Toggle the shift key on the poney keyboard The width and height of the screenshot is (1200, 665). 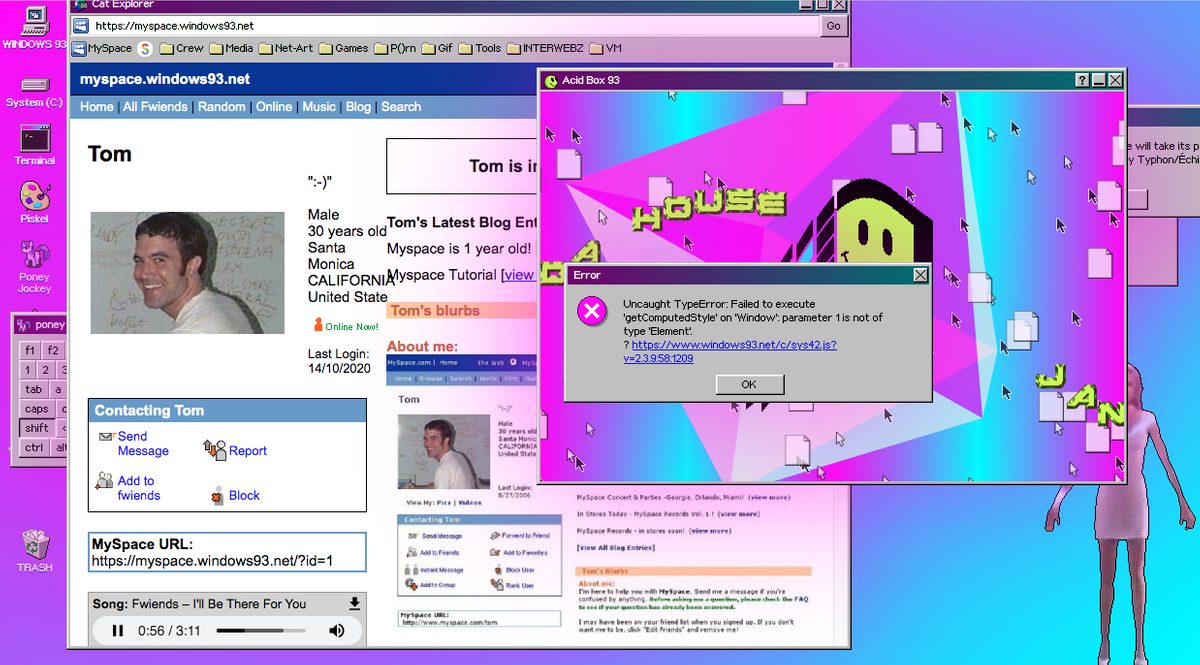pyautogui.click(x=36, y=427)
